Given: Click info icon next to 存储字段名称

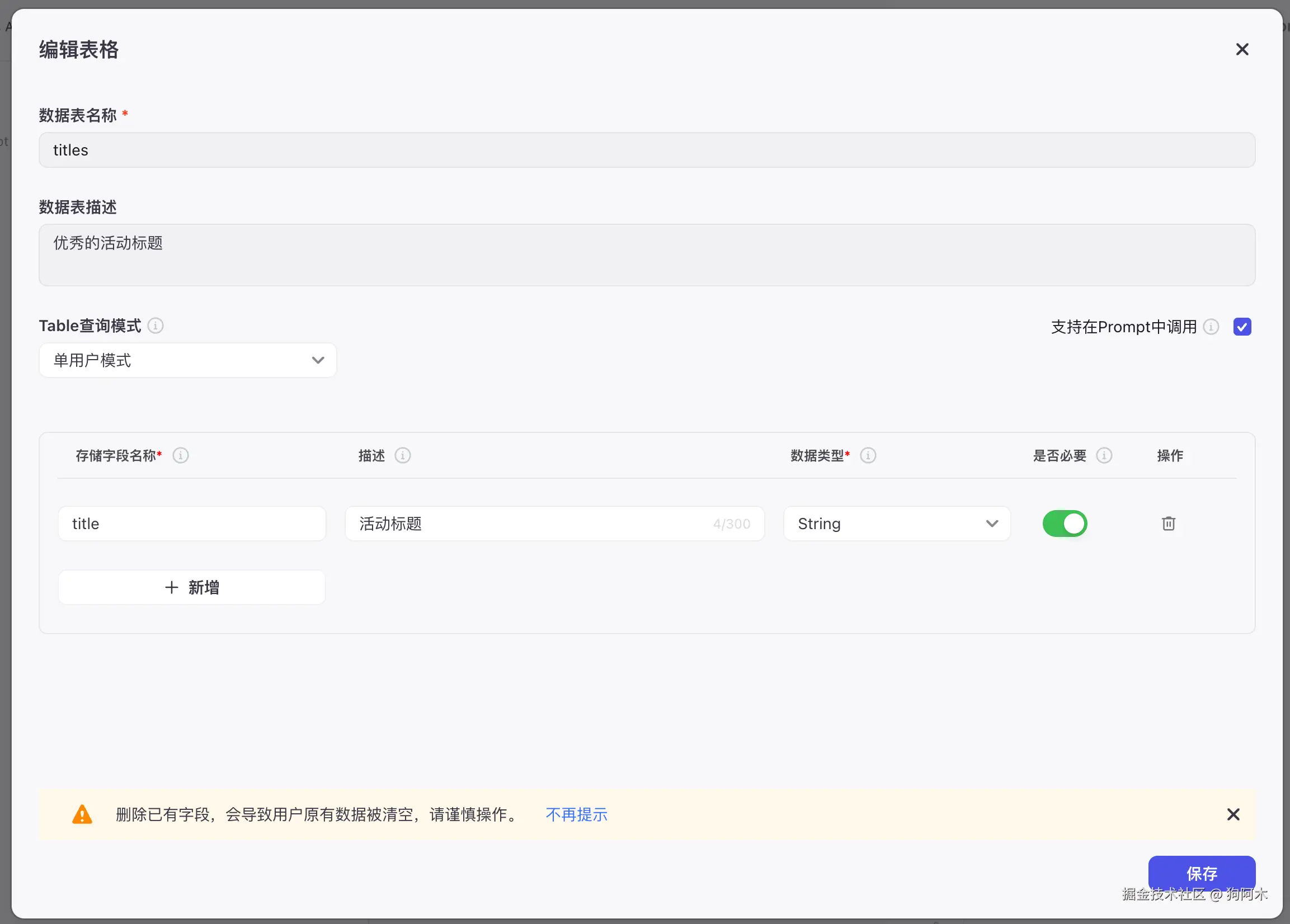Looking at the screenshot, I should pos(180,455).
